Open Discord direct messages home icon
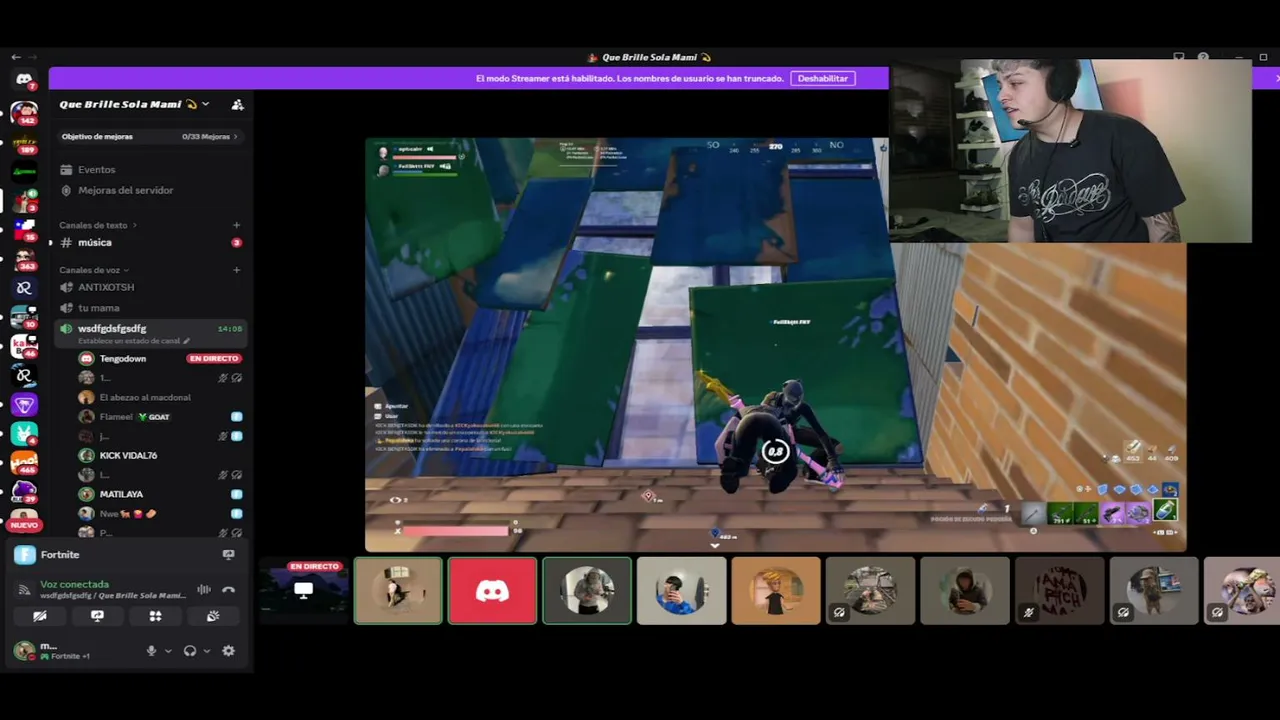 24,79
